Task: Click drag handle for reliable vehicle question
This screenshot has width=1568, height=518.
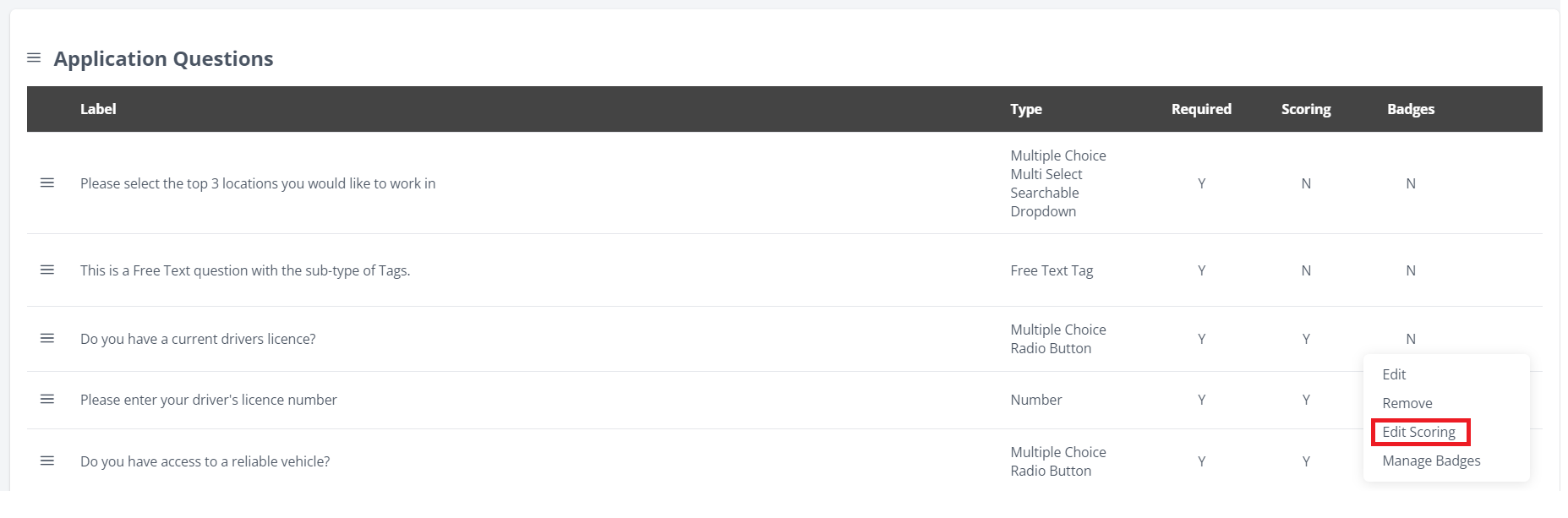Action: [47, 461]
